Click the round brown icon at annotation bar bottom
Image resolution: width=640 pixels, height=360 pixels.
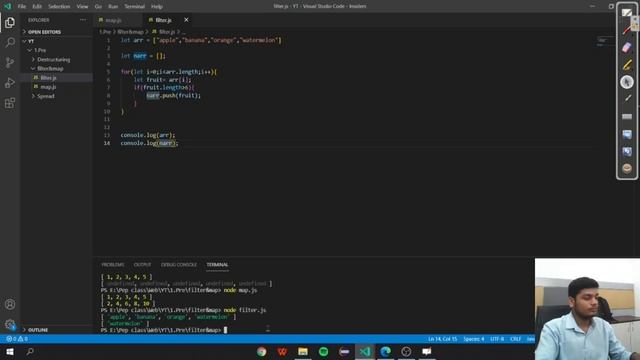627,168
